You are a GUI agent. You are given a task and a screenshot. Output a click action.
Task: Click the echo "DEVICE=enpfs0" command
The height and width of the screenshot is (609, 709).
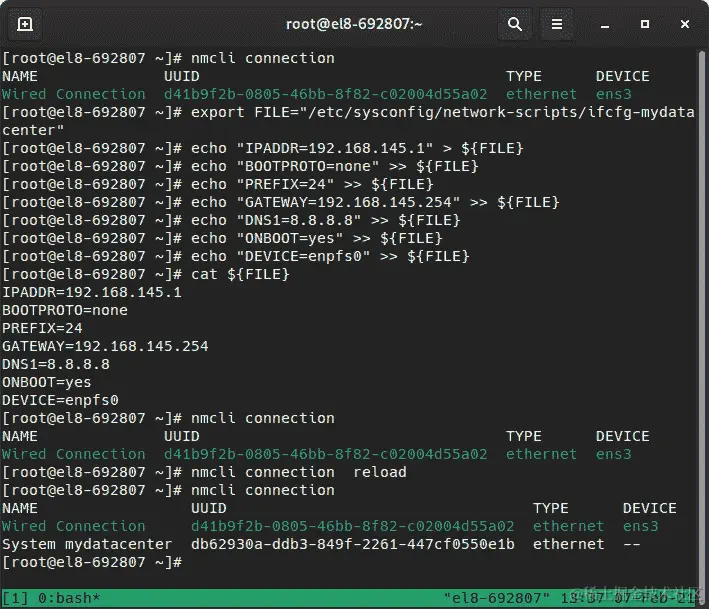point(330,256)
